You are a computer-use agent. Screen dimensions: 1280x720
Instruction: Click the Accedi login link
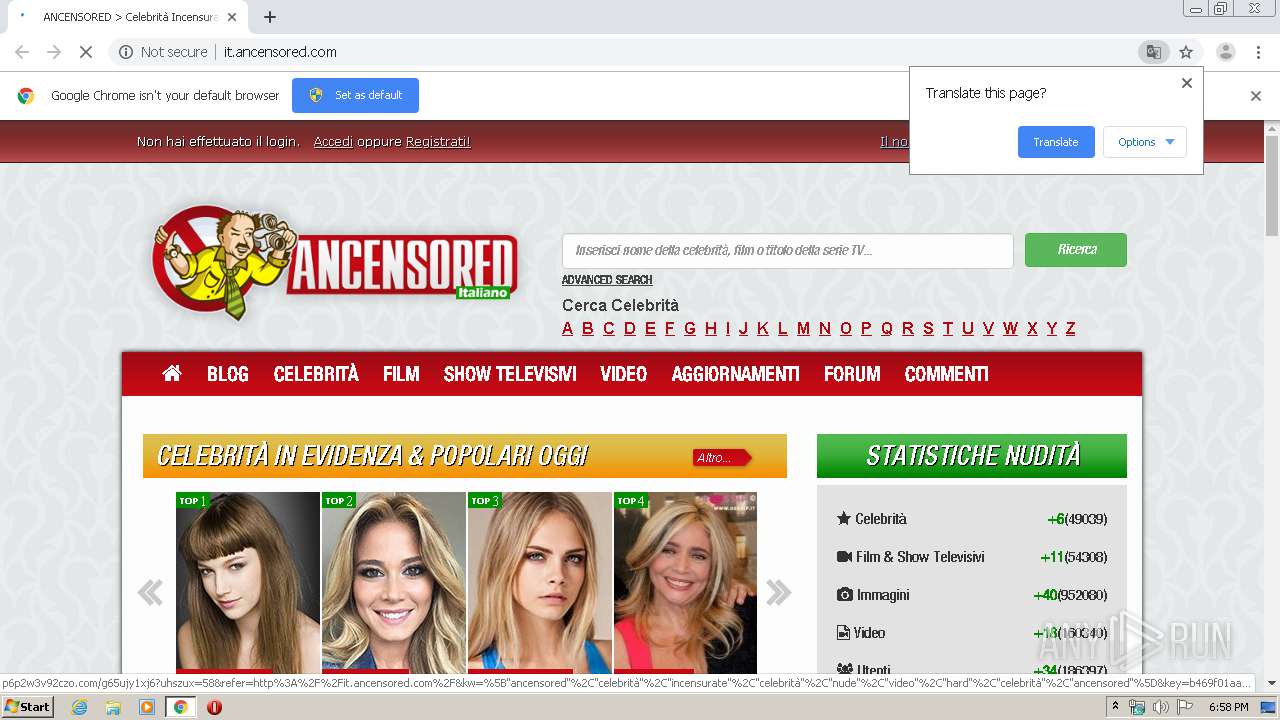tap(333, 142)
